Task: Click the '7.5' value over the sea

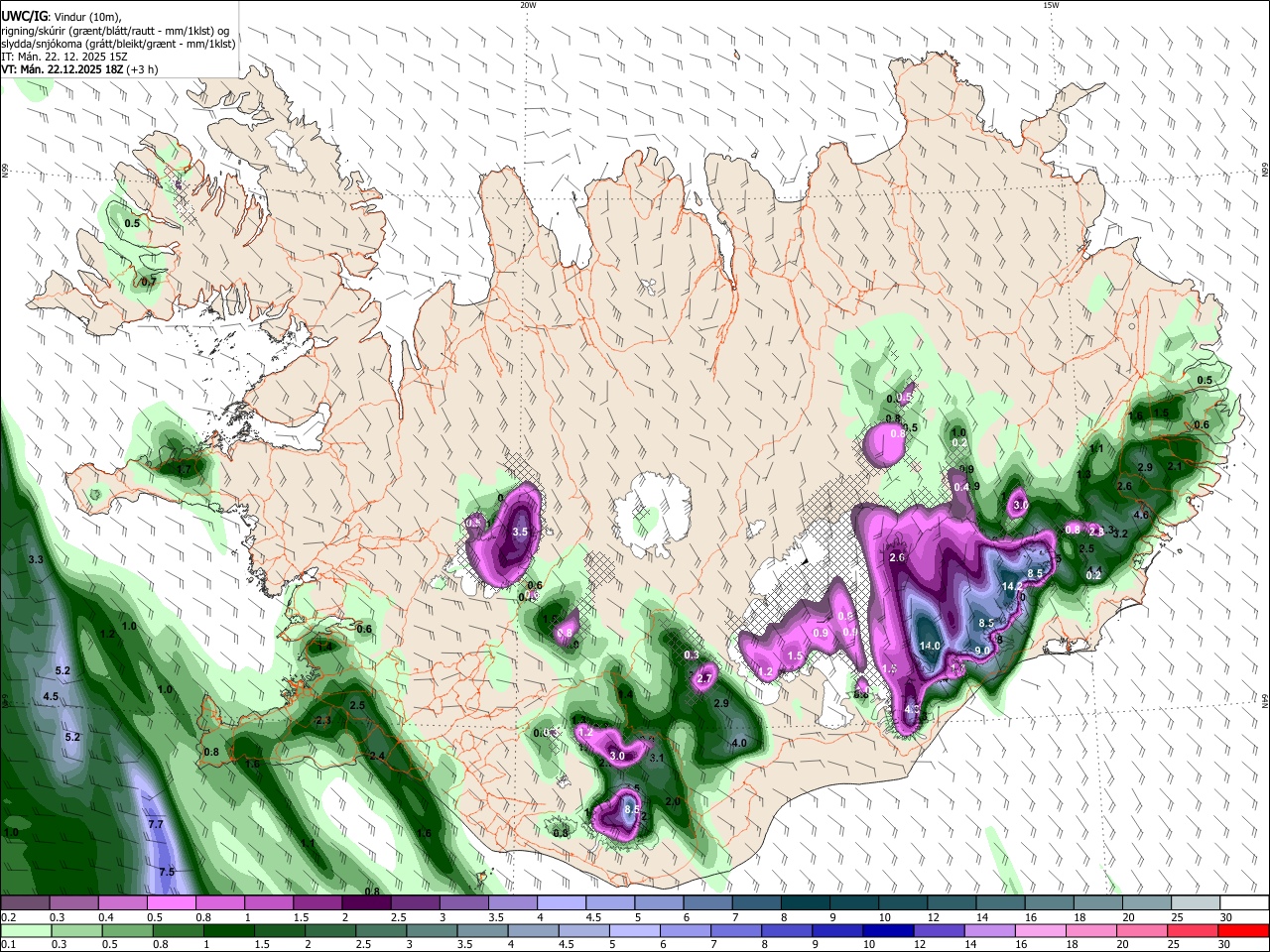Action: tap(167, 871)
